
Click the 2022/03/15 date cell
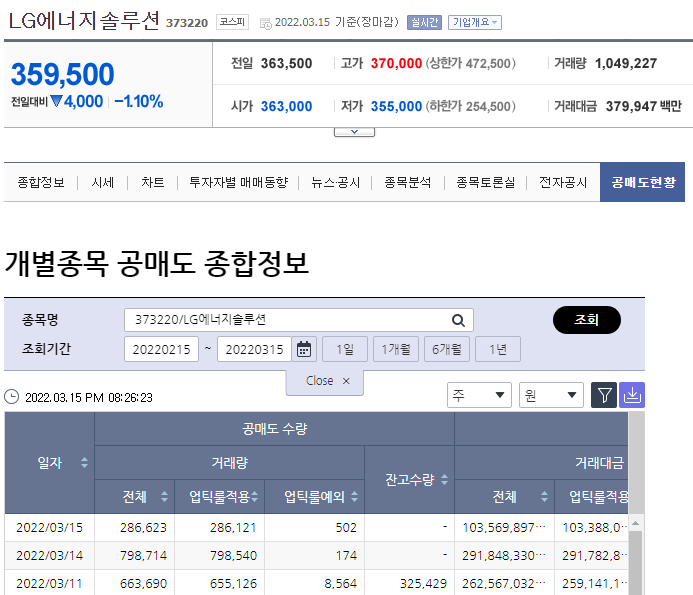click(x=50, y=527)
